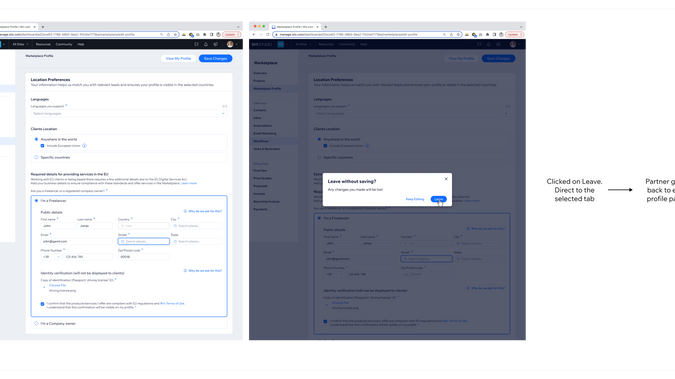Screen dimensions: 675x379
Task: Open Help menu in left window header
Action: coord(81,44)
